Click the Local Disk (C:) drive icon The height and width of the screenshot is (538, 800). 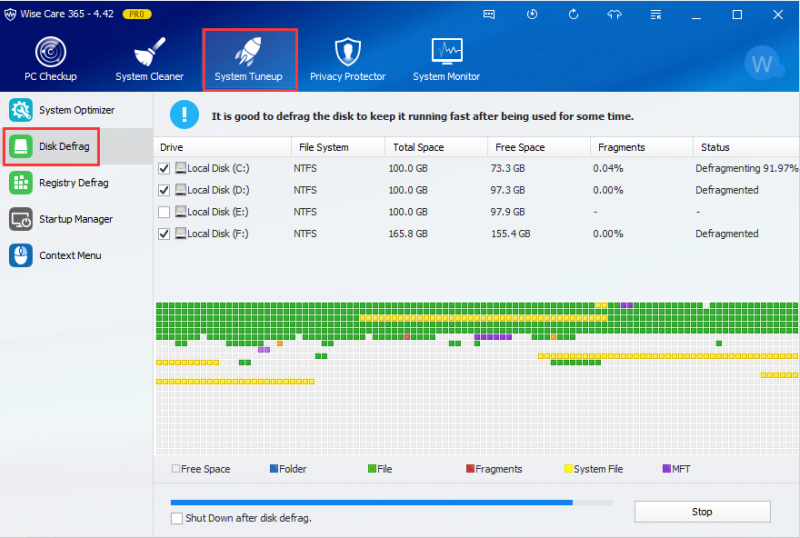point(180,168)
